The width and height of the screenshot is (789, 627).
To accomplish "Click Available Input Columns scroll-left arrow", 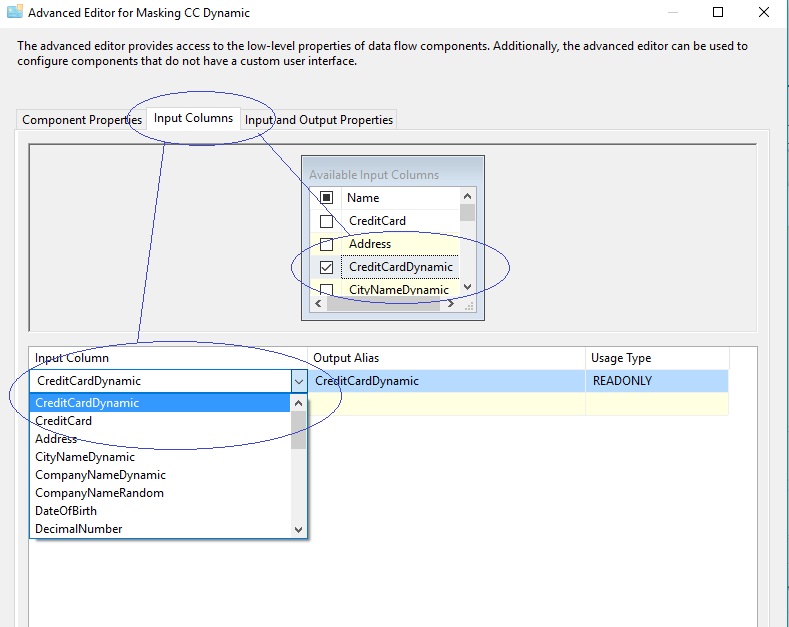I will 318,303.
